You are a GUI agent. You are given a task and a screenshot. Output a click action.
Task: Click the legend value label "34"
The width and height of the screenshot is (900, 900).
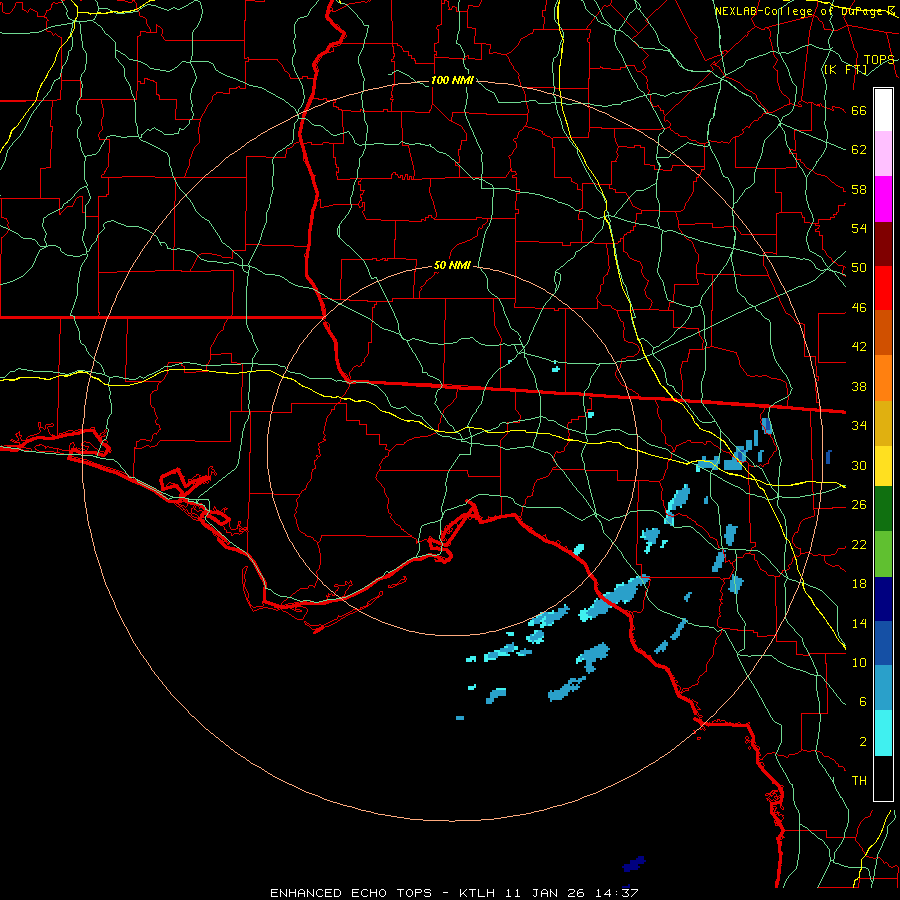(859, 426)
